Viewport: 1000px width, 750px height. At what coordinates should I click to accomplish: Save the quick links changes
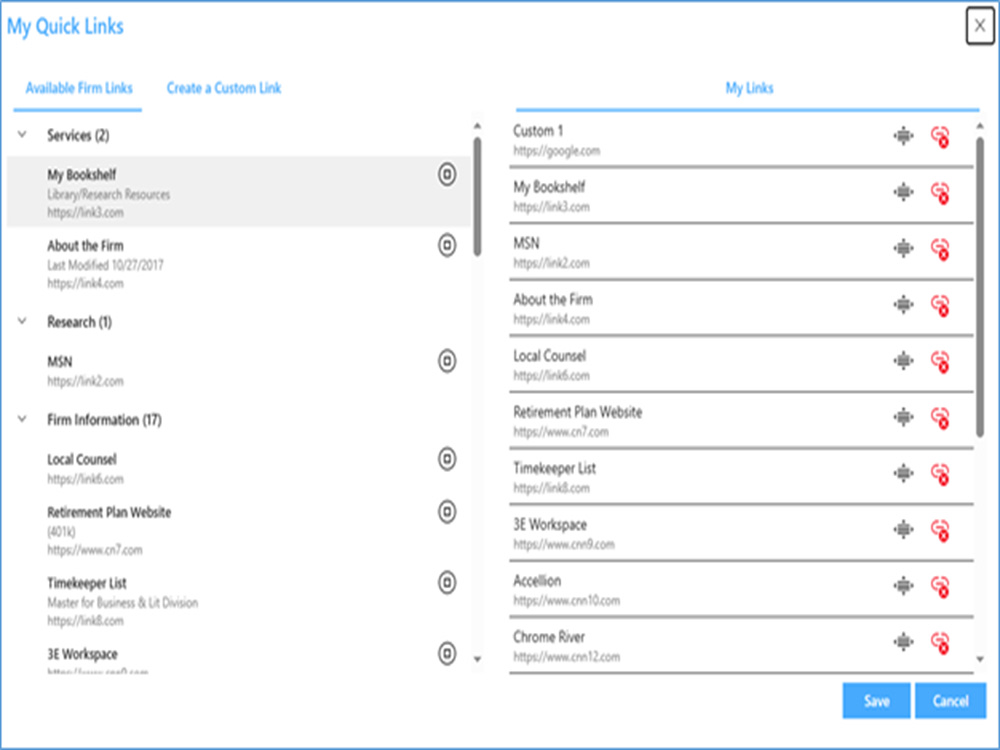click(876, 700)
